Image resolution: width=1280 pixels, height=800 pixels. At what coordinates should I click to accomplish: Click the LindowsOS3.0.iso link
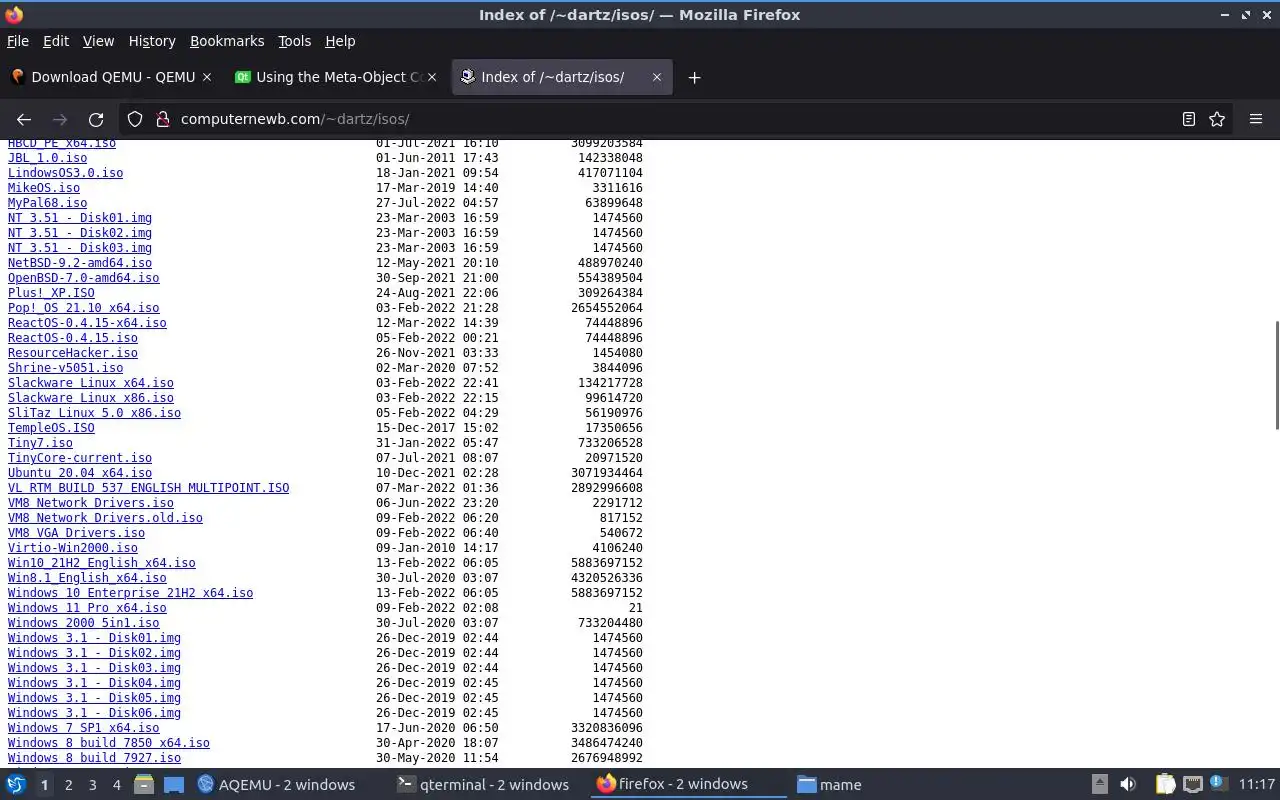(x=65, y=173)
